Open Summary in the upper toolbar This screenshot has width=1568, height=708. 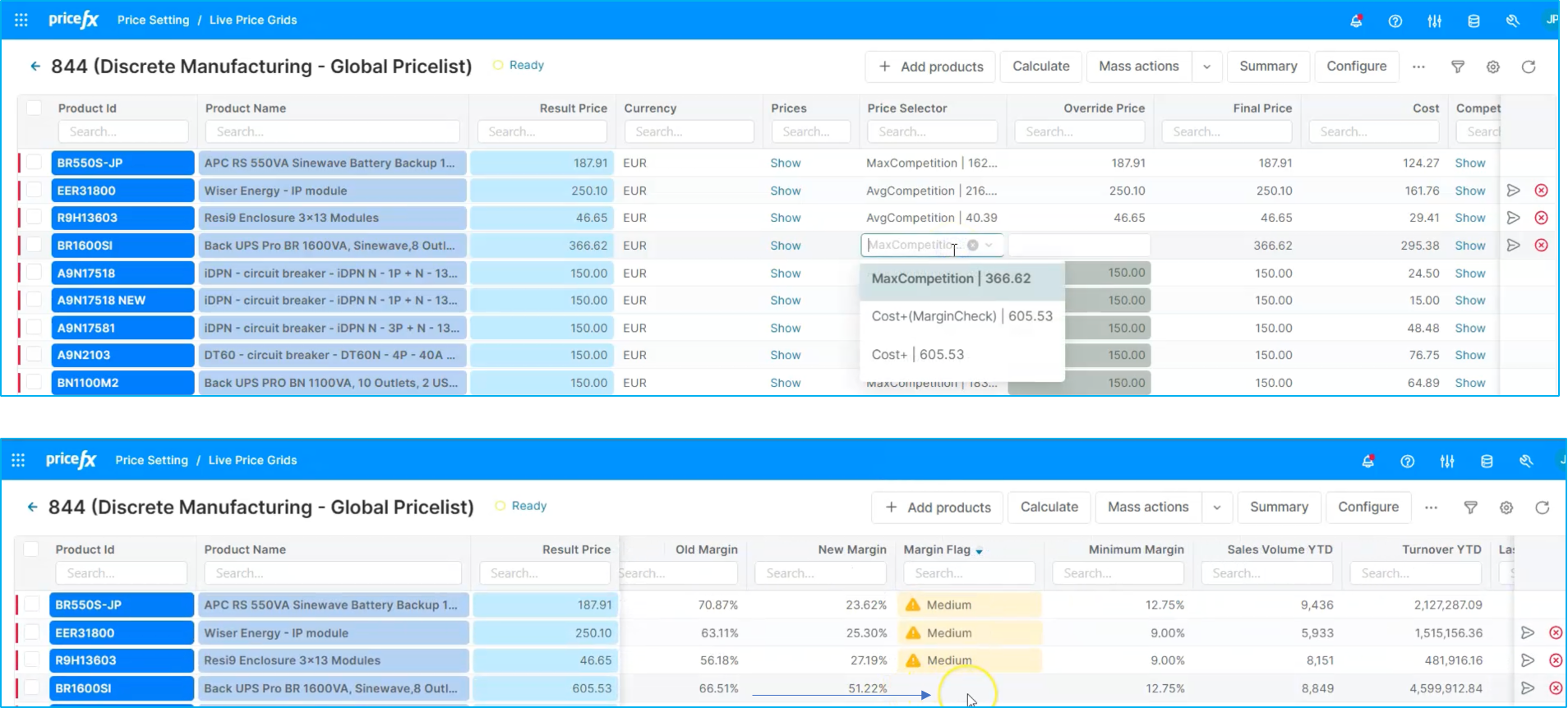click(x=1268, y=67)
